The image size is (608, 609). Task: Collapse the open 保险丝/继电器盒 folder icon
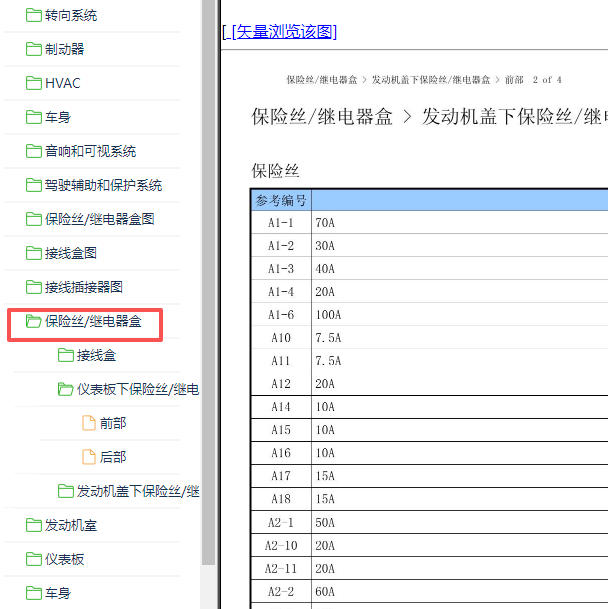33,321
